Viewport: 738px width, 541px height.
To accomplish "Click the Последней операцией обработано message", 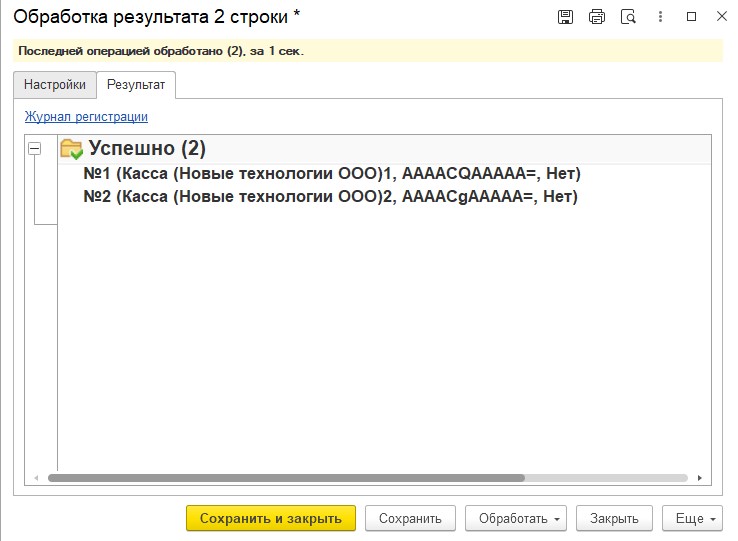I will tap(161, 51).
